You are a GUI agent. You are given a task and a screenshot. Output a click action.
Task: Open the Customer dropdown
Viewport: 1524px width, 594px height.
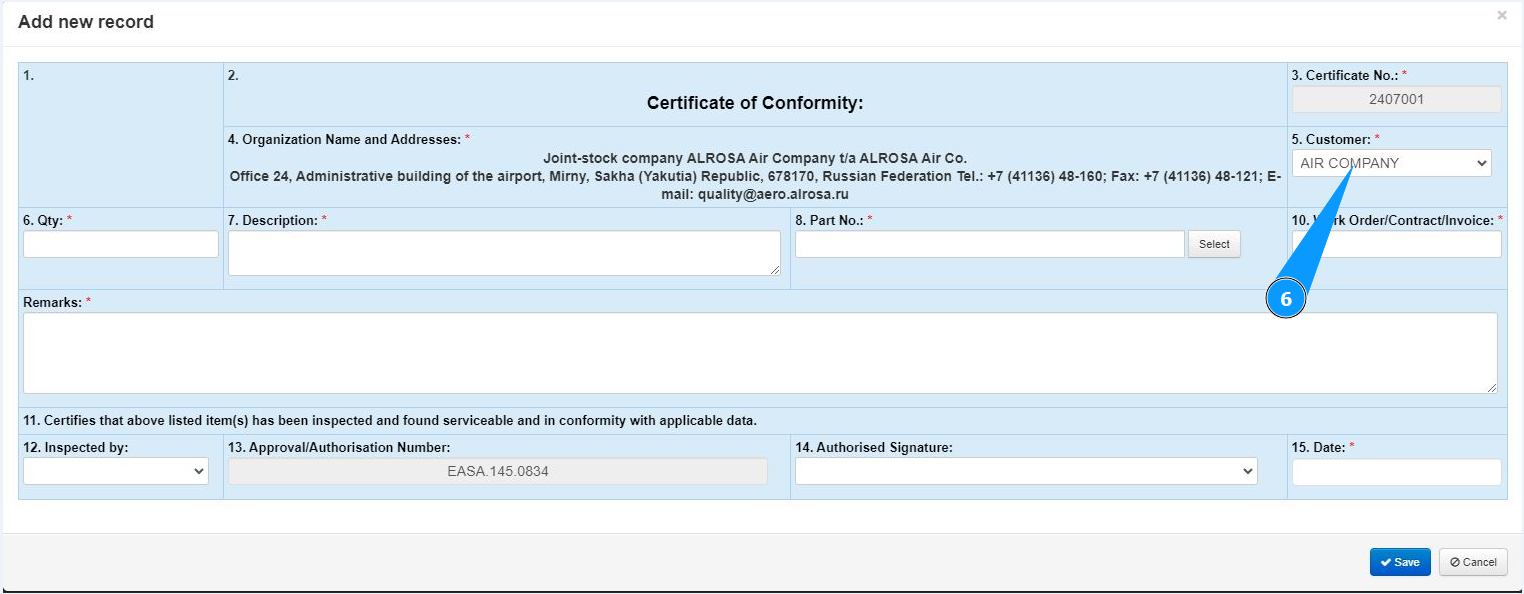[x=1390, y=163]
